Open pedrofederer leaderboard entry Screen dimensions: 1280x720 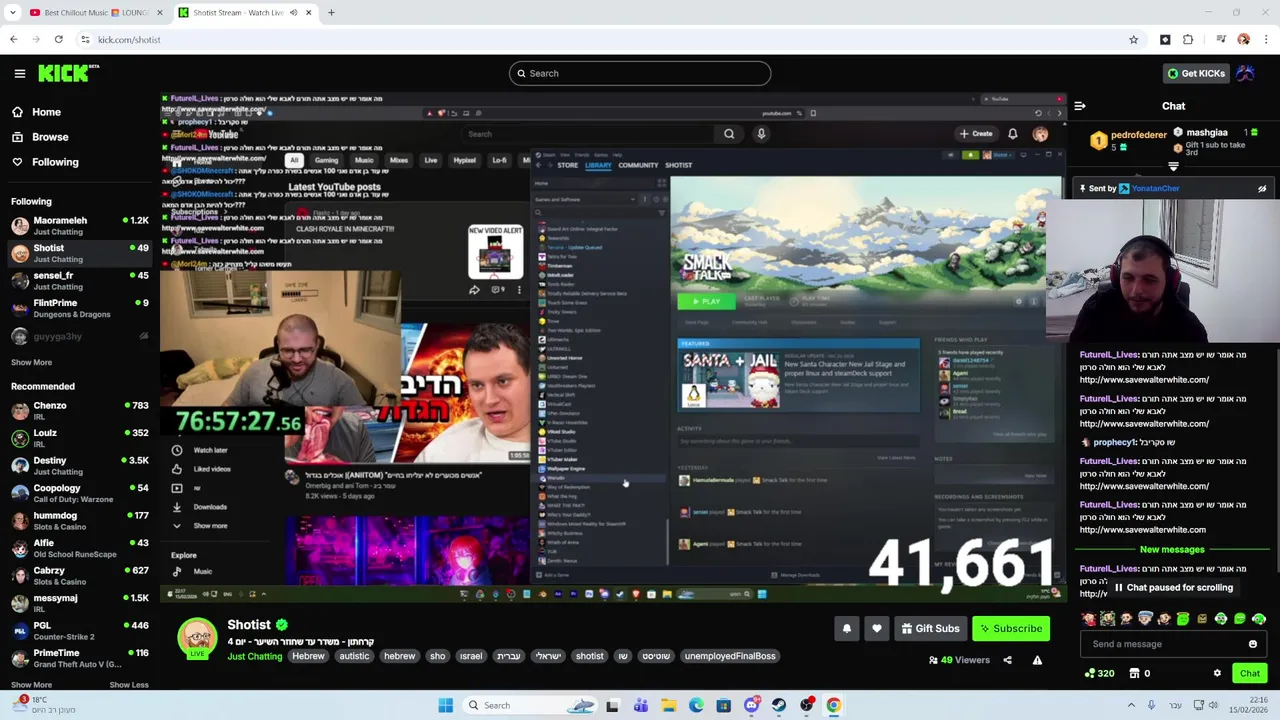[1127, 140]
